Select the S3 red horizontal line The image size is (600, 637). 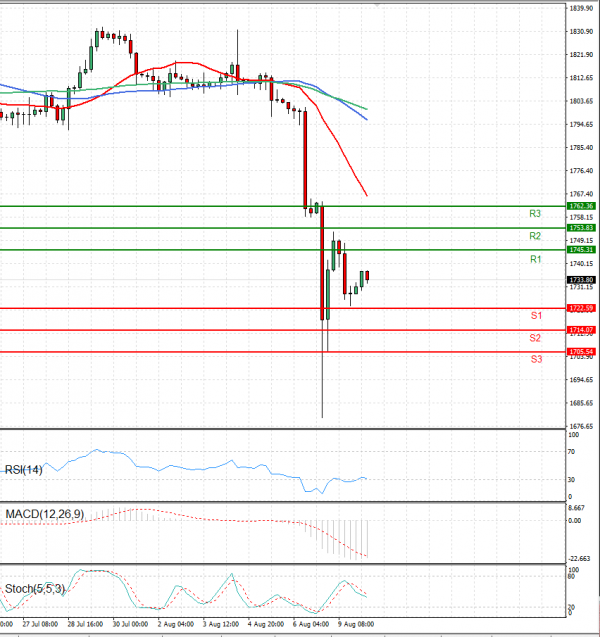click(283, 352)
